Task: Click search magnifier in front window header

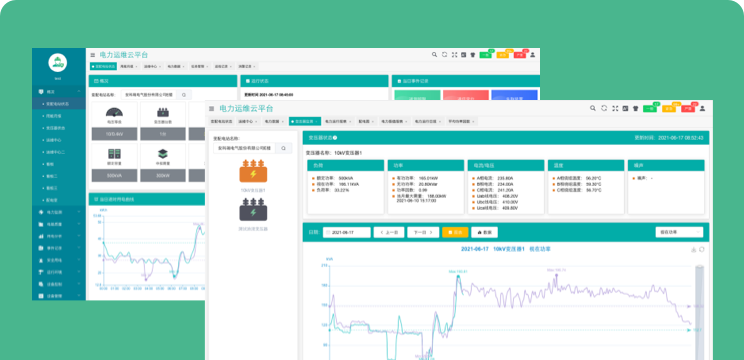Action: [x=593, y=108]
